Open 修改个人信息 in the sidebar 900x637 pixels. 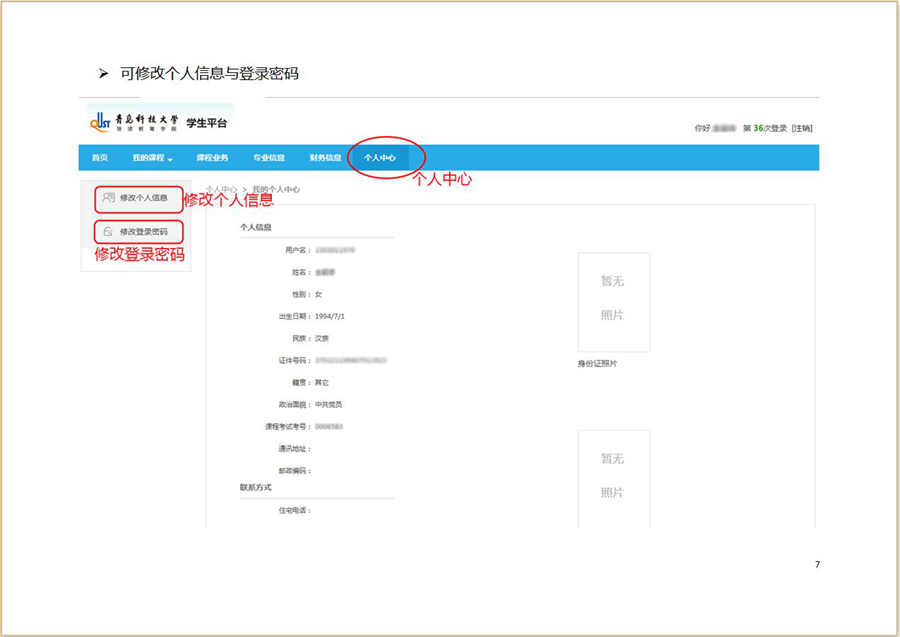[143, 198]
